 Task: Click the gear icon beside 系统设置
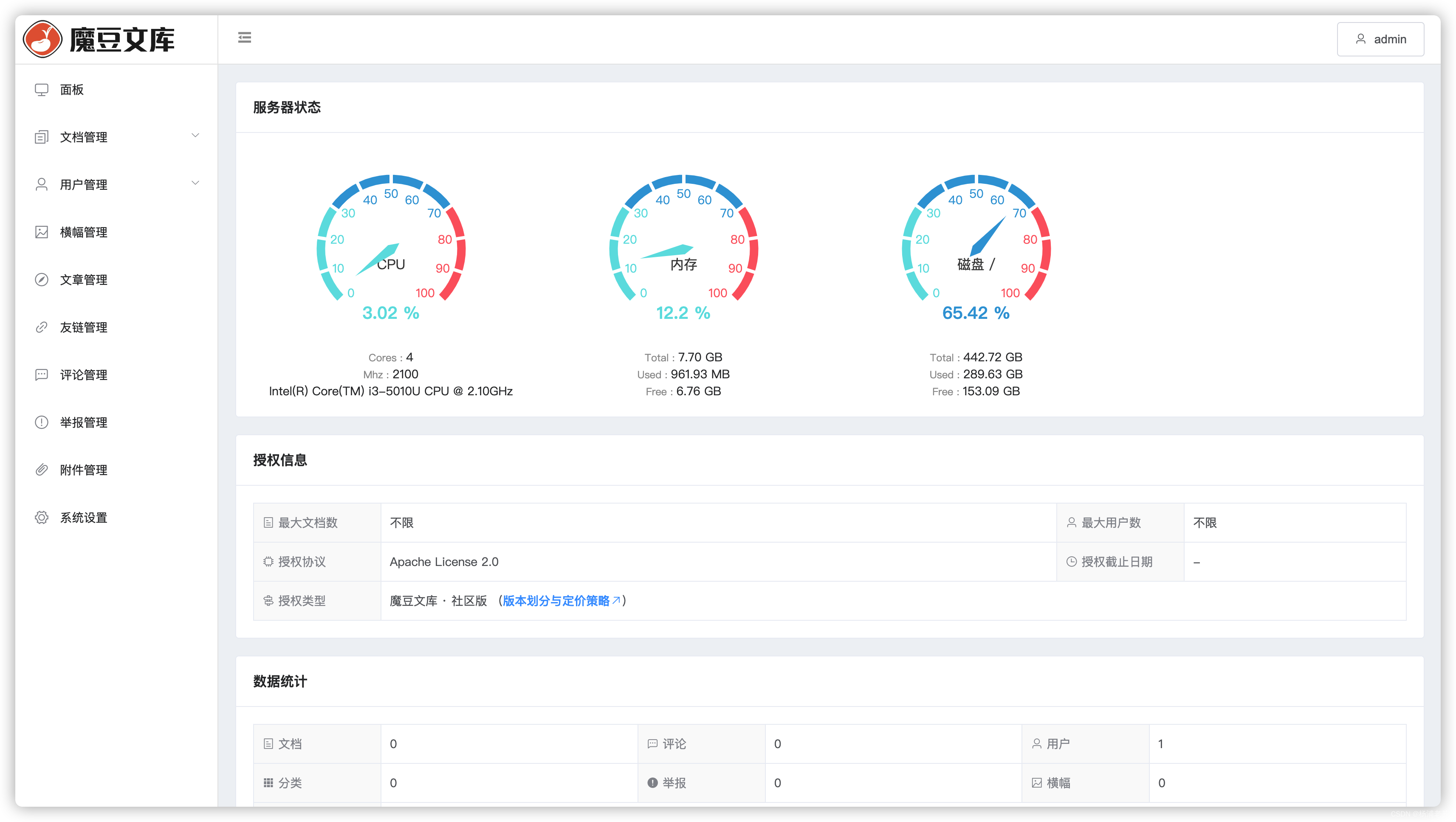(x=41, y=518)
